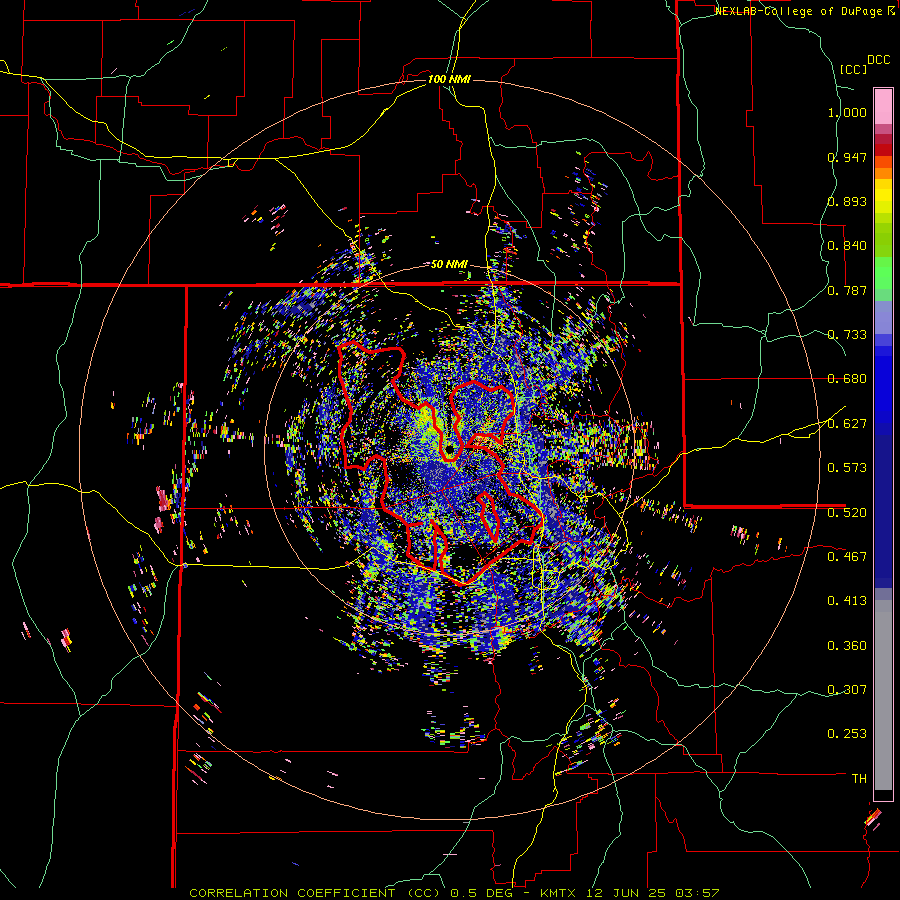Image resolution: width=900 pixels, height=900 pixels.
Task: Select the 0.627 scale value
Action: 847,424
